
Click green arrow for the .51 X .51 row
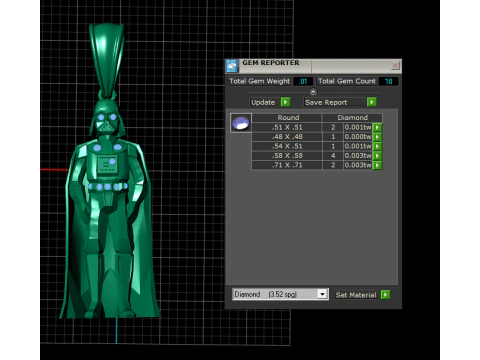click(377, 127)
